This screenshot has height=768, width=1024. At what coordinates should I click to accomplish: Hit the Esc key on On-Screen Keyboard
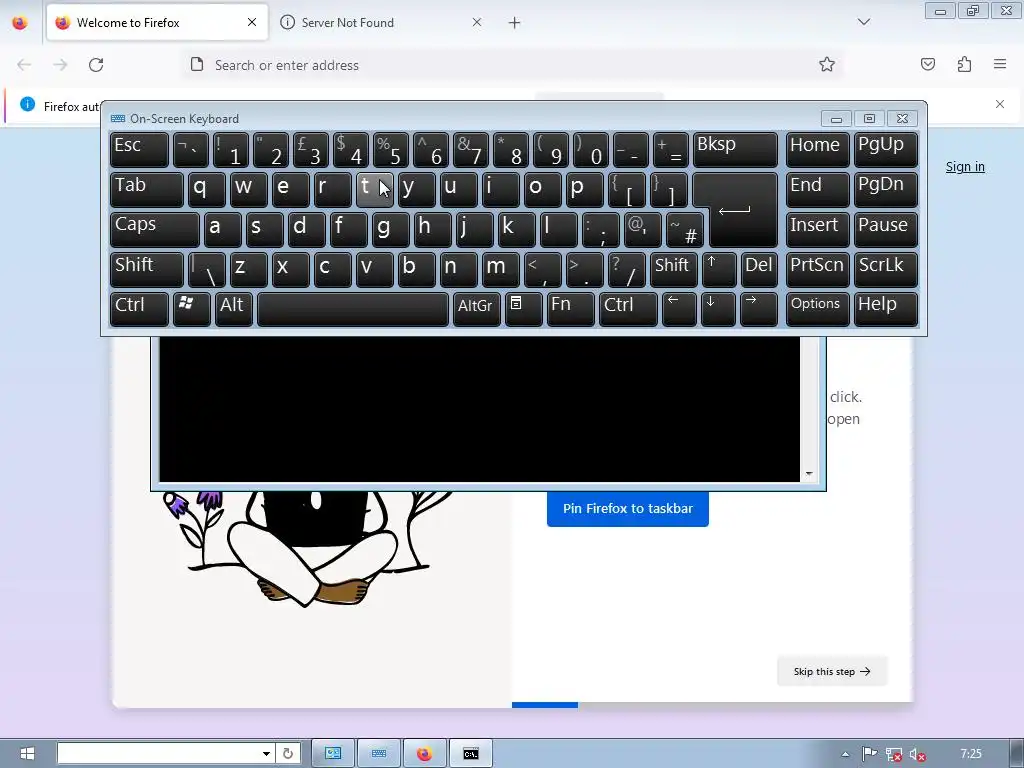pyautogui.click(x=139, y=150)
